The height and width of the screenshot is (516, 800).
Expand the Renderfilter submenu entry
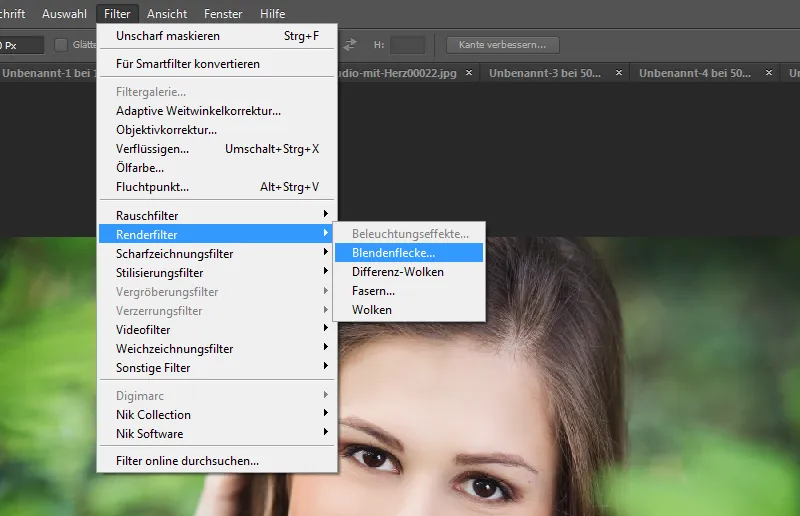tap(217, 234)
